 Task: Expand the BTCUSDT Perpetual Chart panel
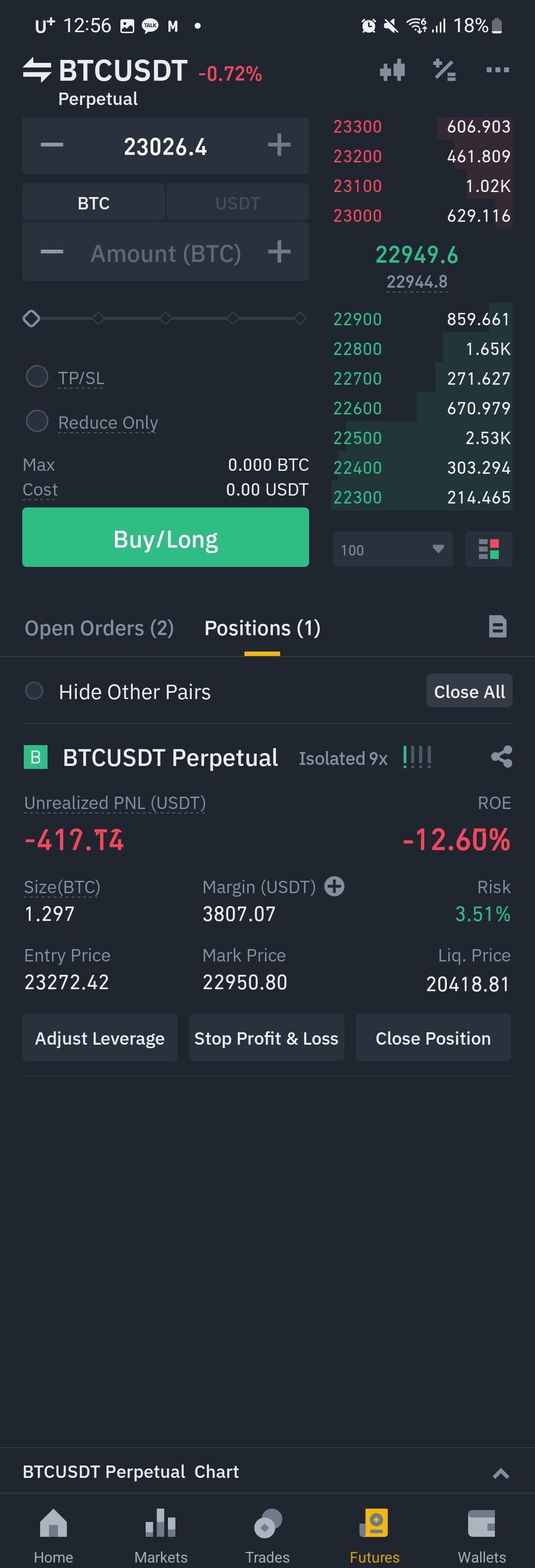[x=500, y=1473]
